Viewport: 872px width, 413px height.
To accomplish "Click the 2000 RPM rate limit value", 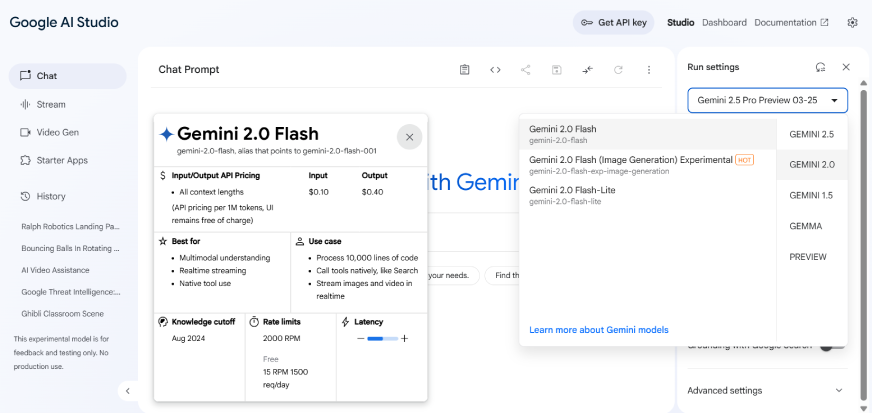I will pos(284,338).
